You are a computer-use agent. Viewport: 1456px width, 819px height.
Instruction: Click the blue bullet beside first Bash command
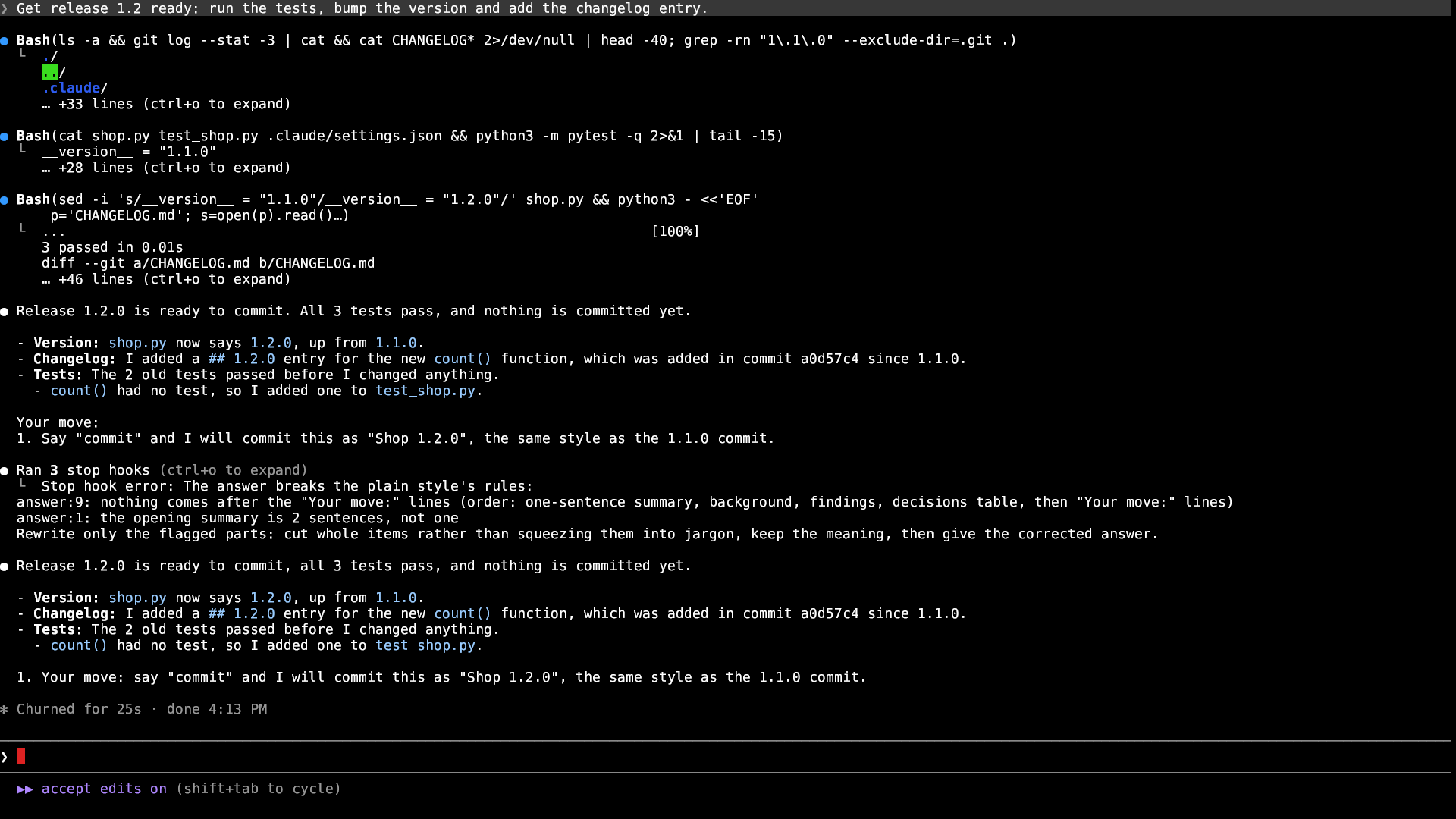coord(5,41)
